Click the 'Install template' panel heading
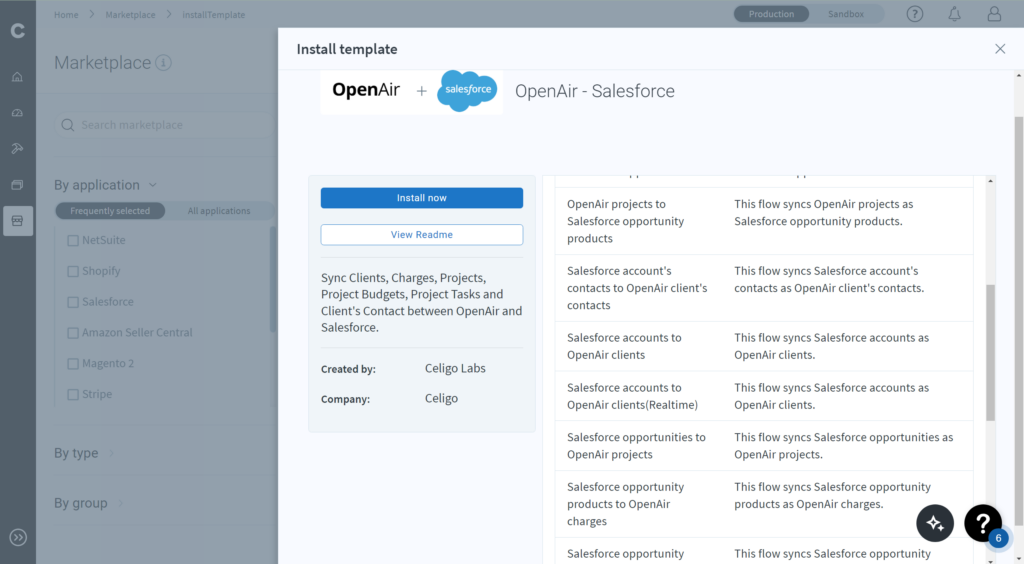 pyautogui.click(x=347, y=49)
